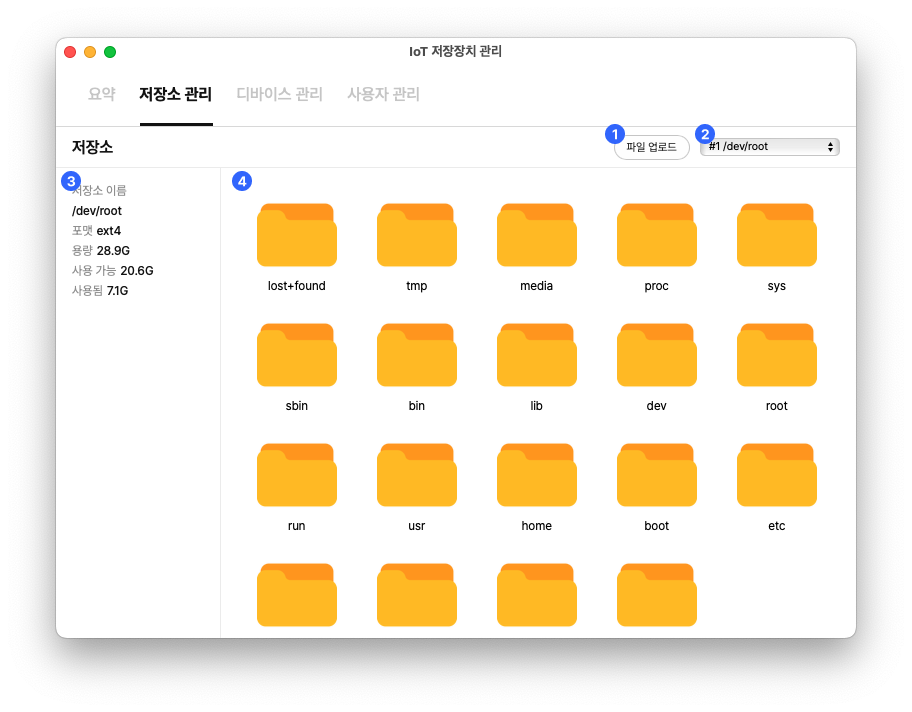This screenshot has height=712, width=912.
Task: Click the /dev/root name in the storage info sidebar
Action: pyautogui.click(x=97, y=211)
